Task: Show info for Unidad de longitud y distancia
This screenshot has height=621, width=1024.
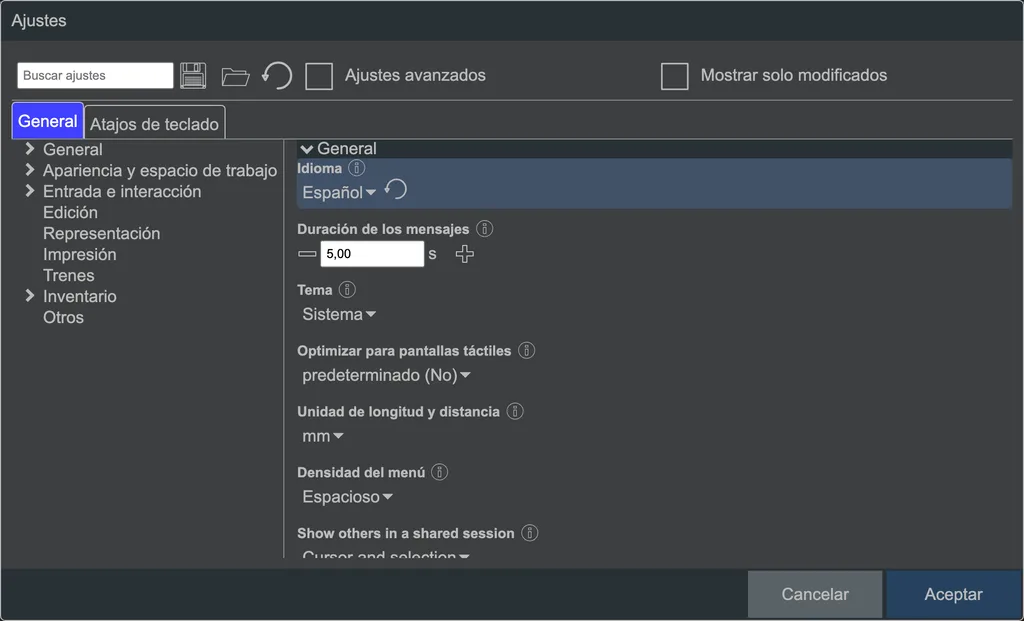Action: pyautogui.click(x=515, y=411)
